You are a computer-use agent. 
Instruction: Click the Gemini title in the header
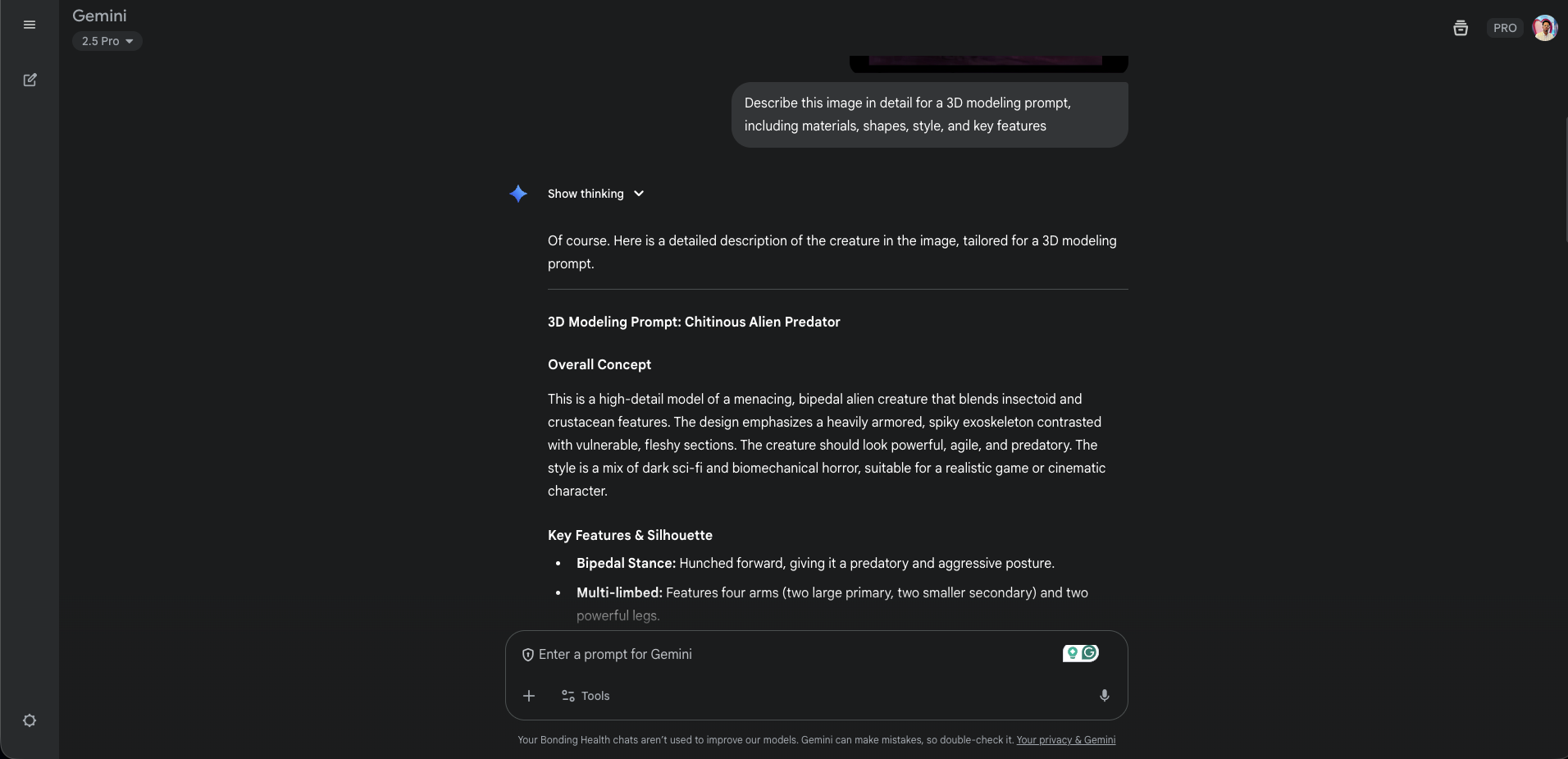click(x=99, y=16)
